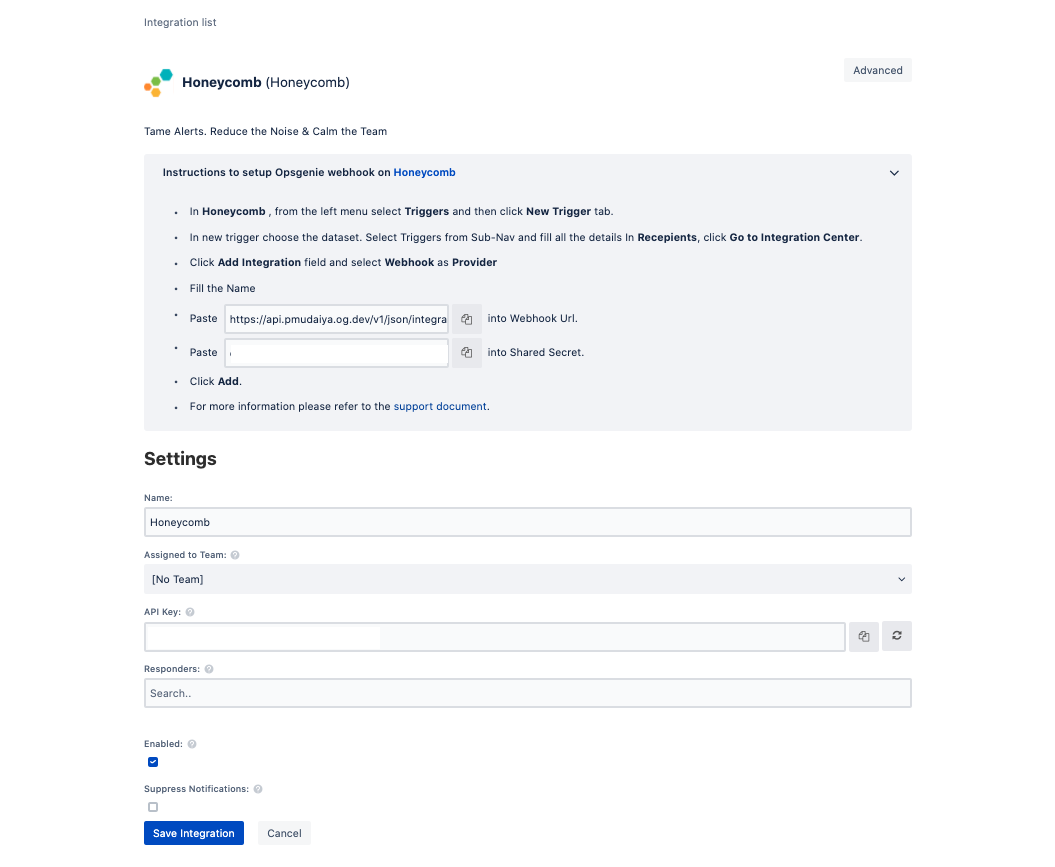Viewport: 1055px width, 867px height.
Task: Open the help icon beside Responders
Action: [x=209, y=669]
